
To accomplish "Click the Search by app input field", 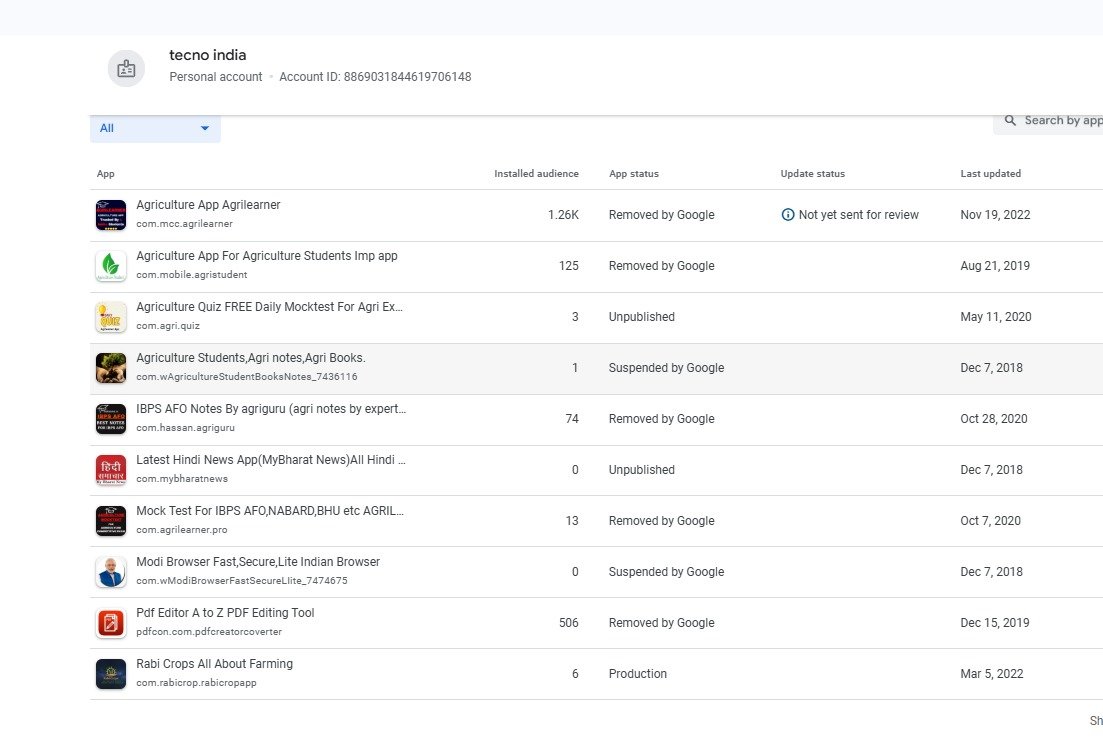I will [x=1048, y=120].
